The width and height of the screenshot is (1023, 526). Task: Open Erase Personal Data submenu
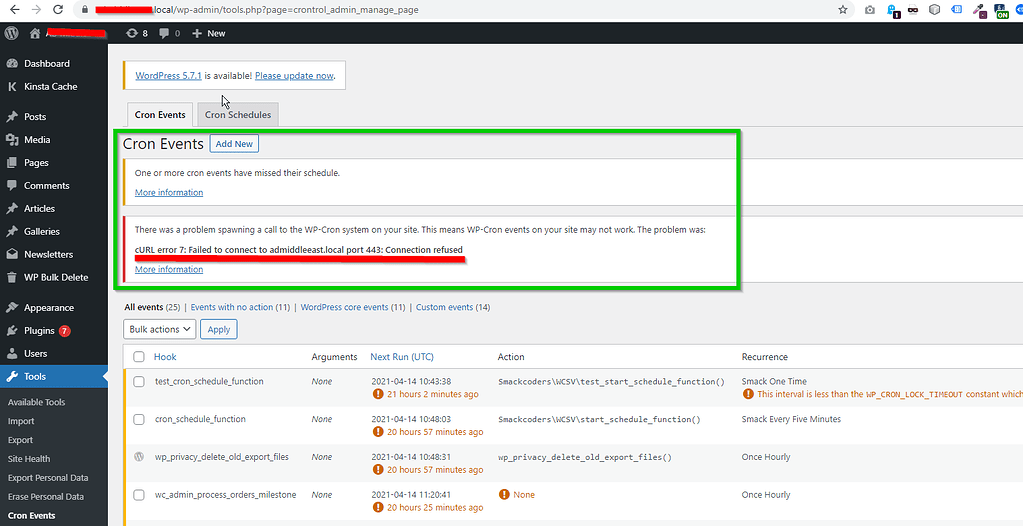[46, 497]
